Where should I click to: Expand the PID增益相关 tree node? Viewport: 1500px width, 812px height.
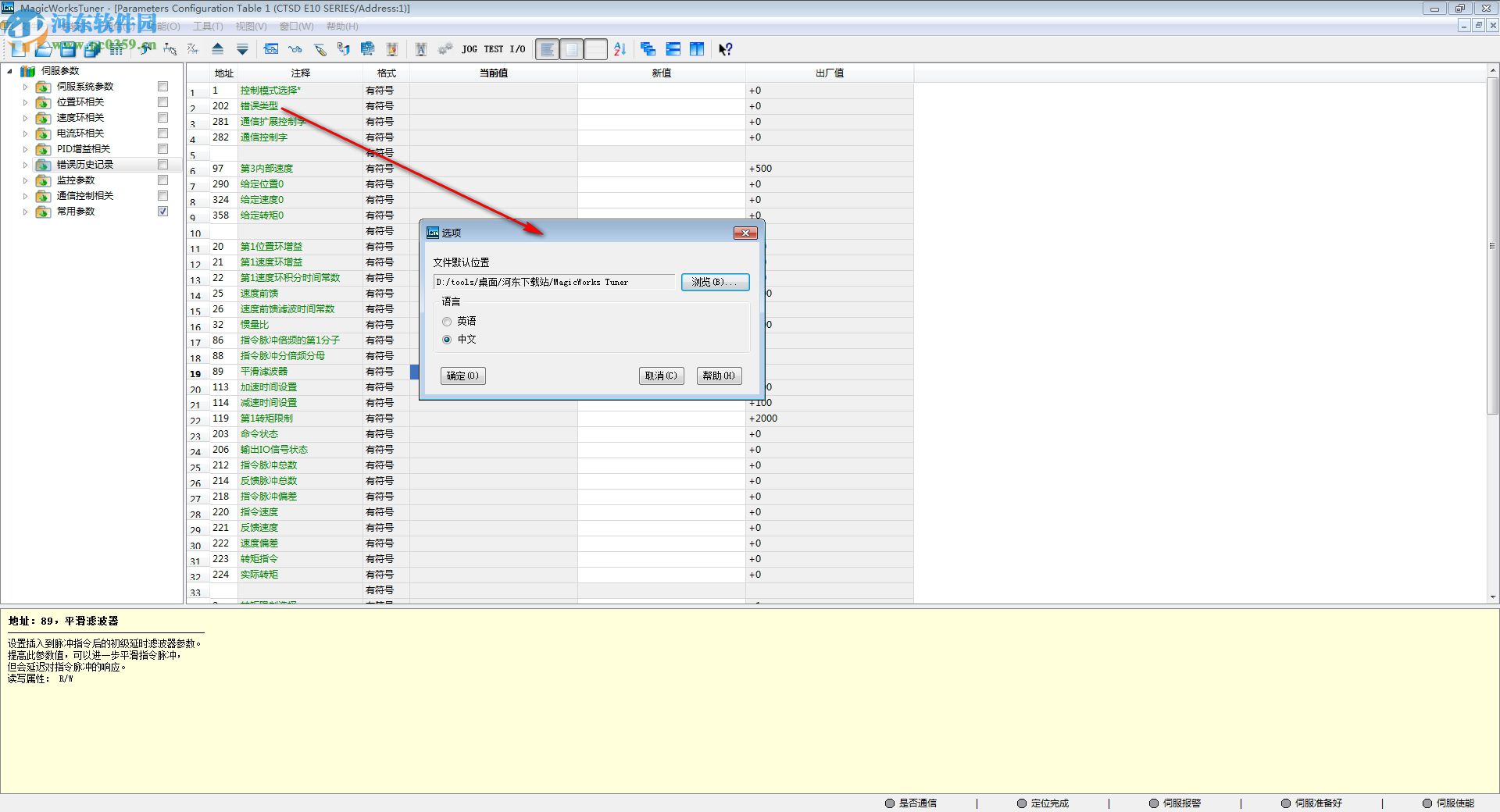tap(25, 149)
